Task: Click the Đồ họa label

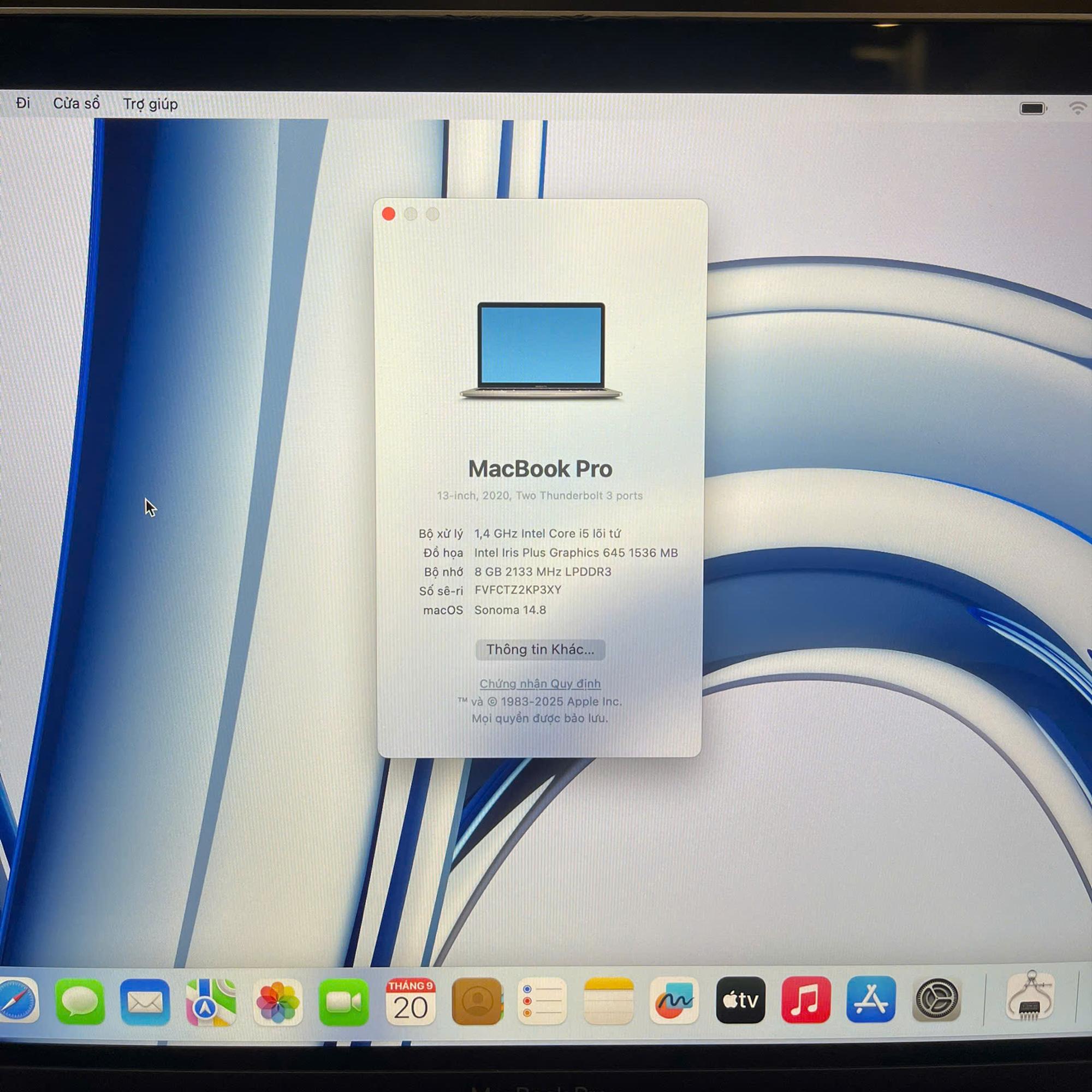Action: (x=443, y=553)
